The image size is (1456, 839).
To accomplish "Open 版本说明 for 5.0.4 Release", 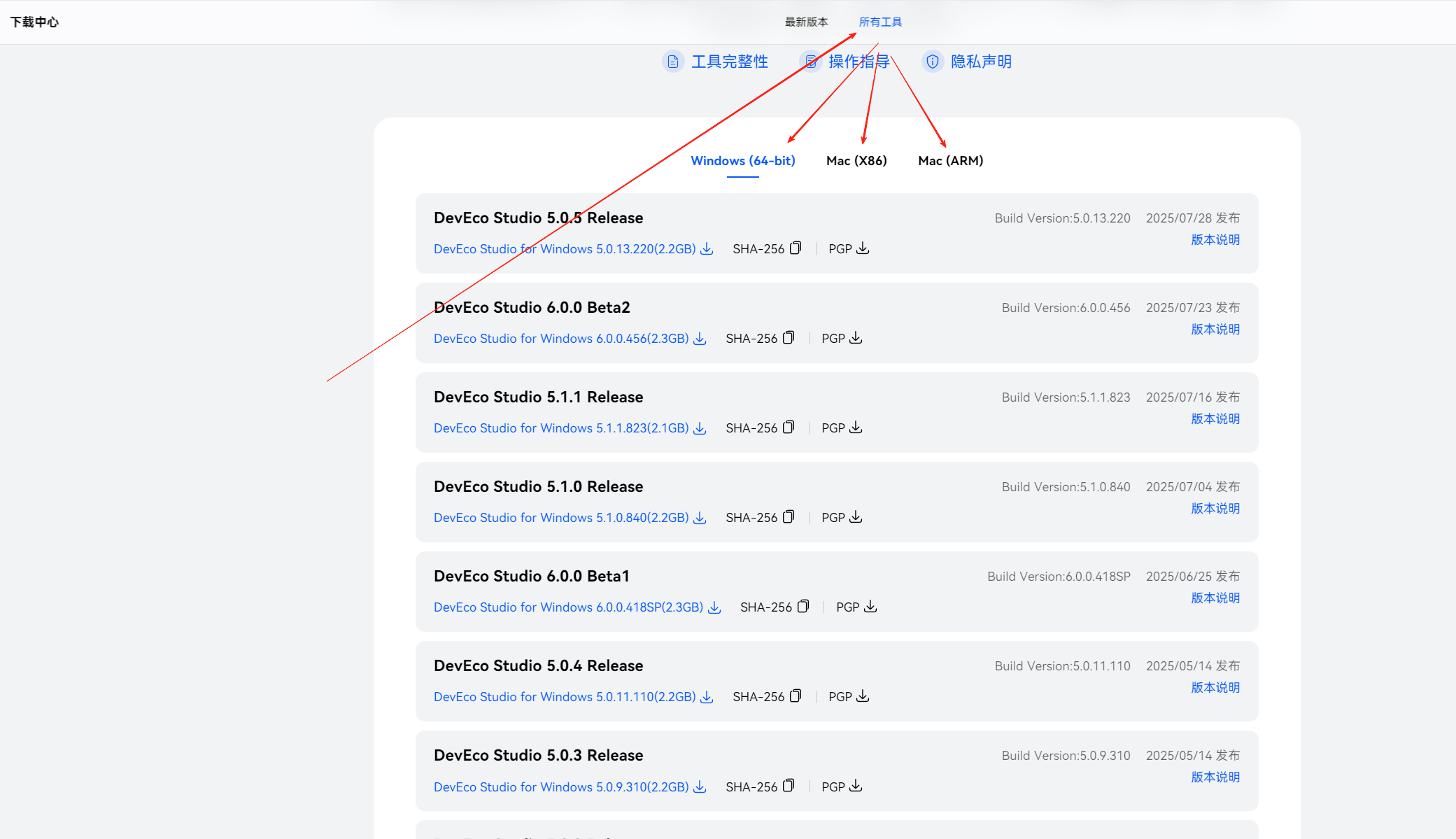I will coord(1215,687).
